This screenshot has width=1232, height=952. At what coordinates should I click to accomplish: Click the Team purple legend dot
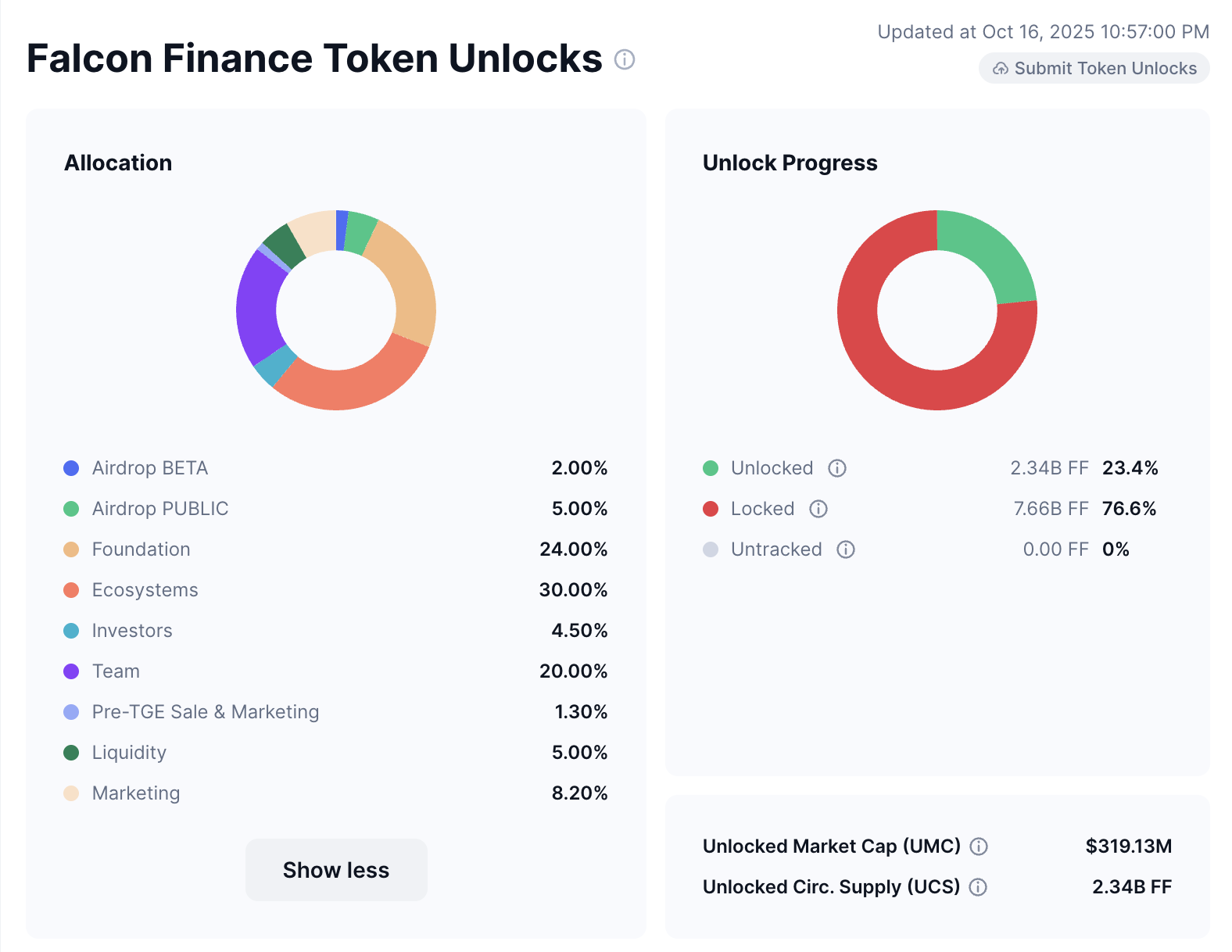71,671
